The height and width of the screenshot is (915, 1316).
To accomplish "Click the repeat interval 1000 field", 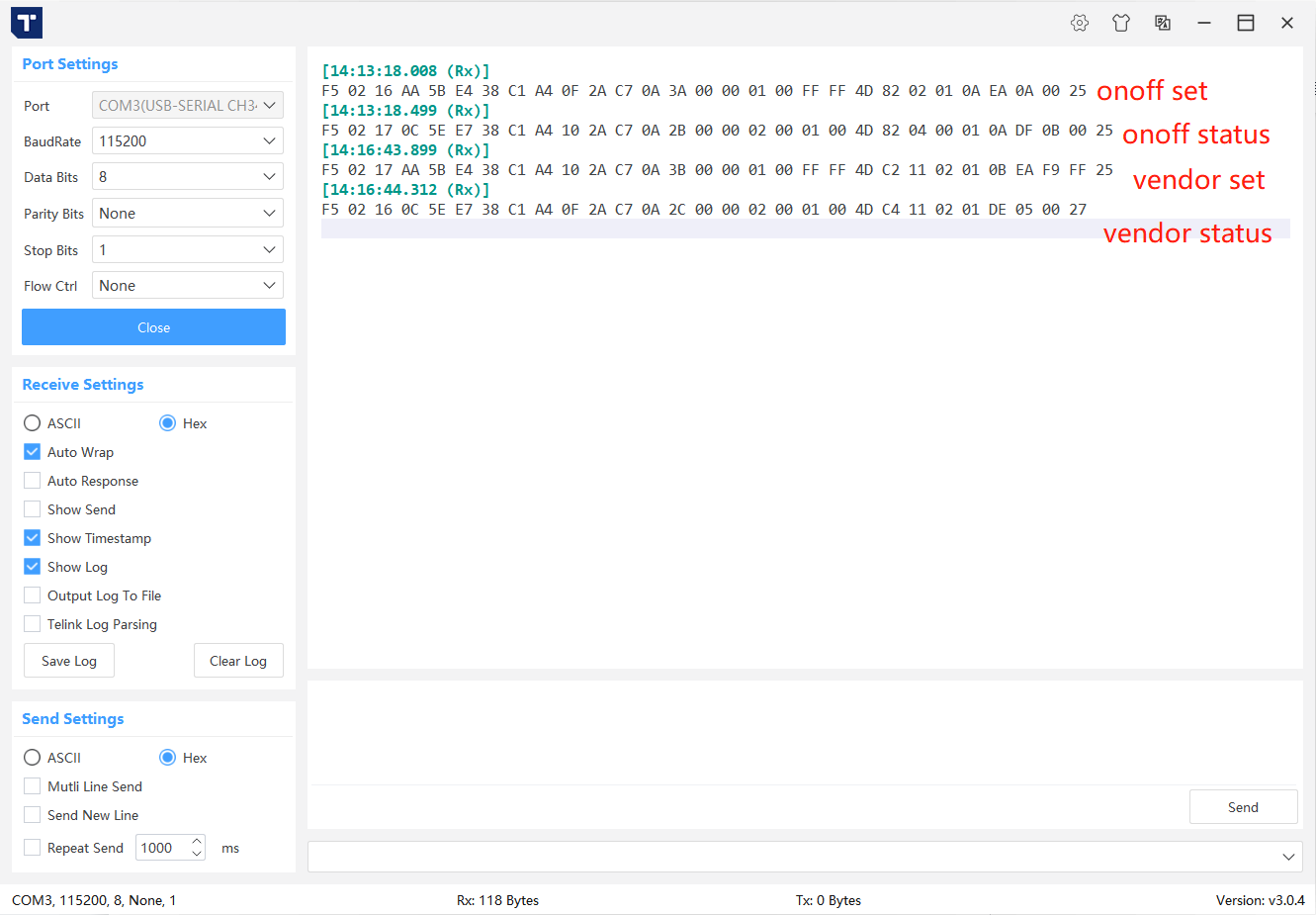I will click(162, 848).
